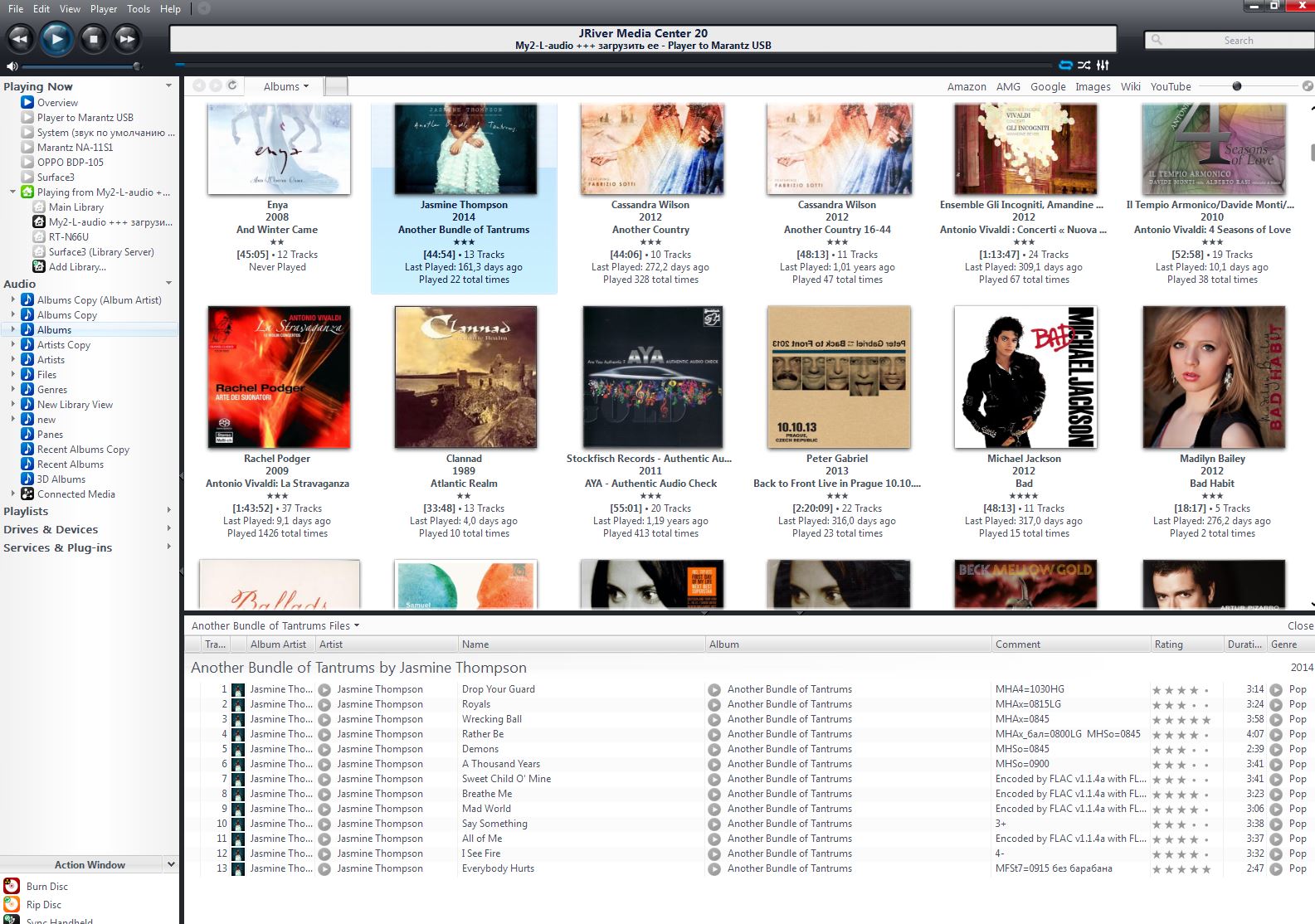Toggle the shuffle mode icon
Image resolution: width=1315 pixels, height=924 pixels.
click(1084, 65)
